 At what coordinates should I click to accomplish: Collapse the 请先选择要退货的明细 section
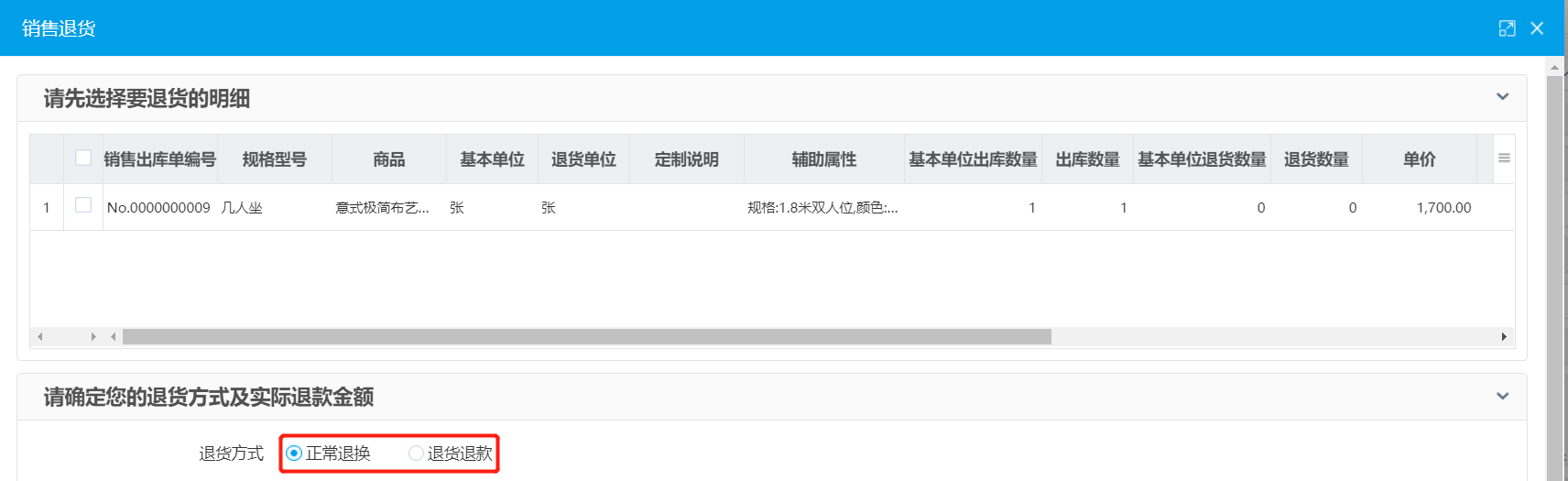point(1502,96)
